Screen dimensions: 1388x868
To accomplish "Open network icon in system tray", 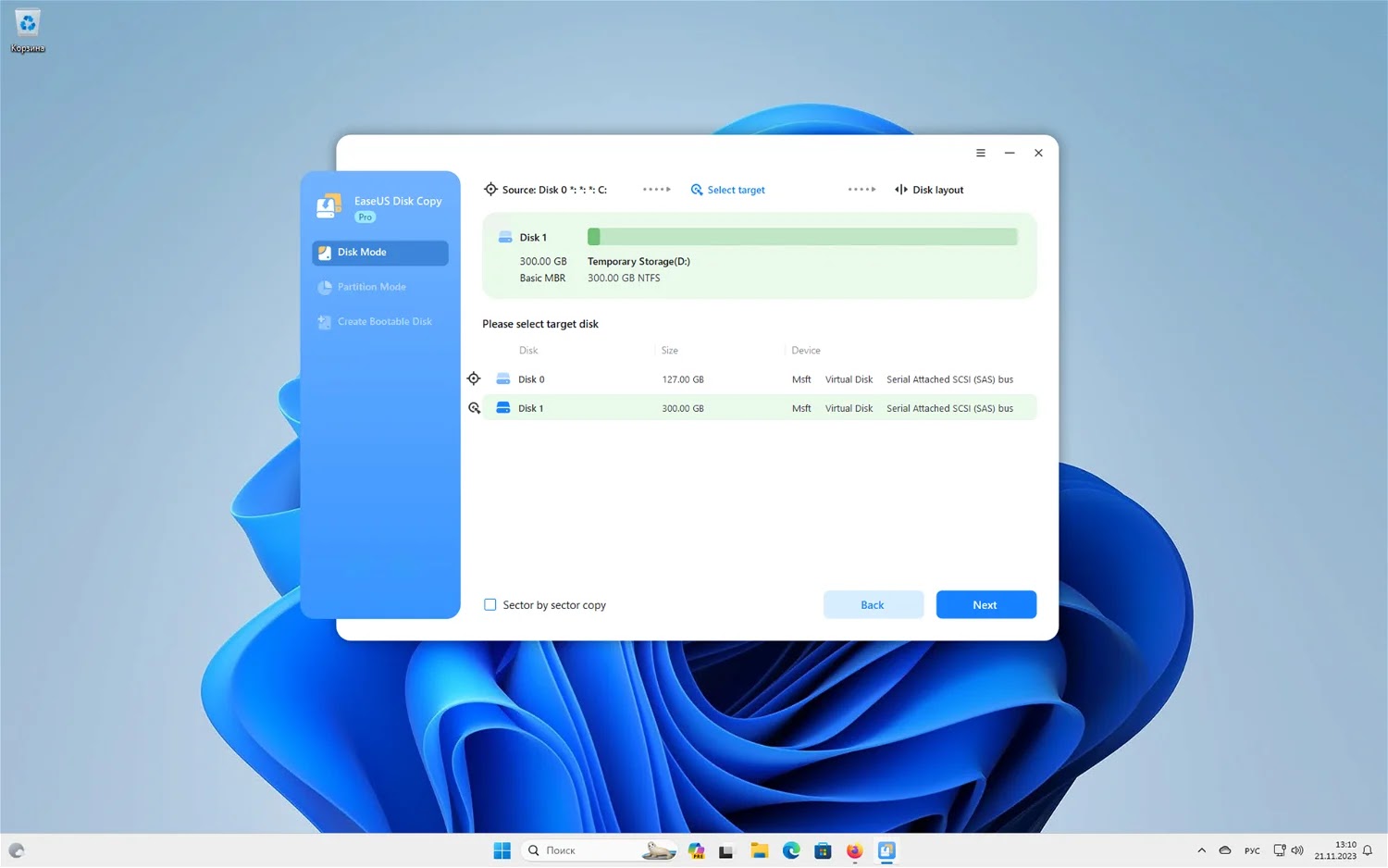I will [1280, 850].
